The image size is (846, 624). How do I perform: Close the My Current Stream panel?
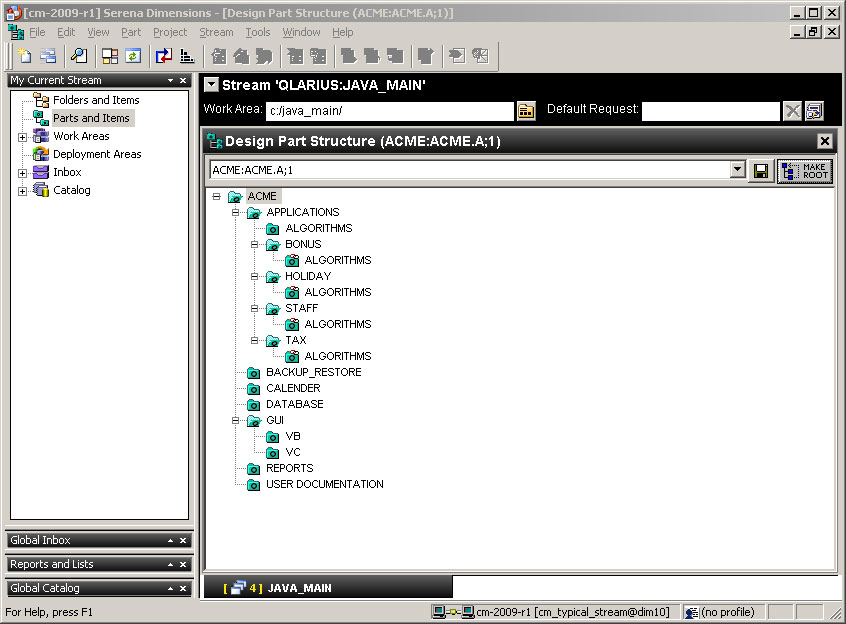(x=183, y=80)
